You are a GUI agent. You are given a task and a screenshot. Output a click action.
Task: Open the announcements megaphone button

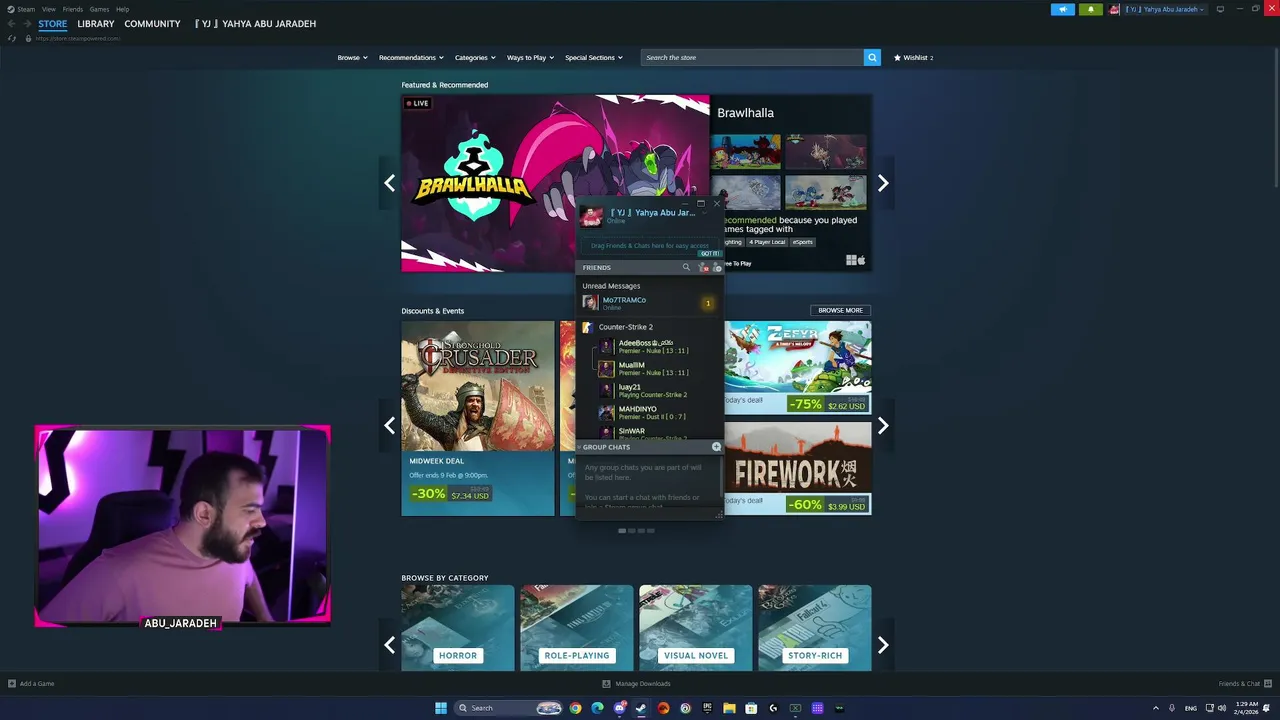pos(1062,9)
